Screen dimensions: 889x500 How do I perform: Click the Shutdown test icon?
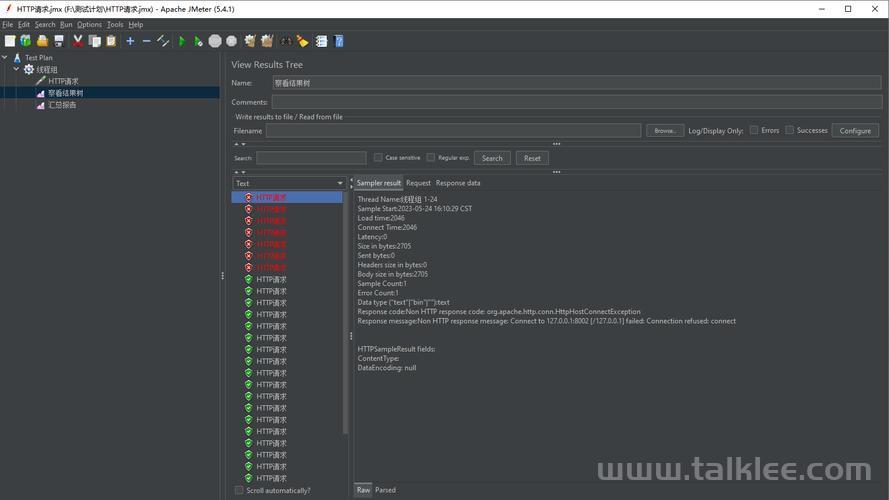pyautogui.click(x=231, y=41)
